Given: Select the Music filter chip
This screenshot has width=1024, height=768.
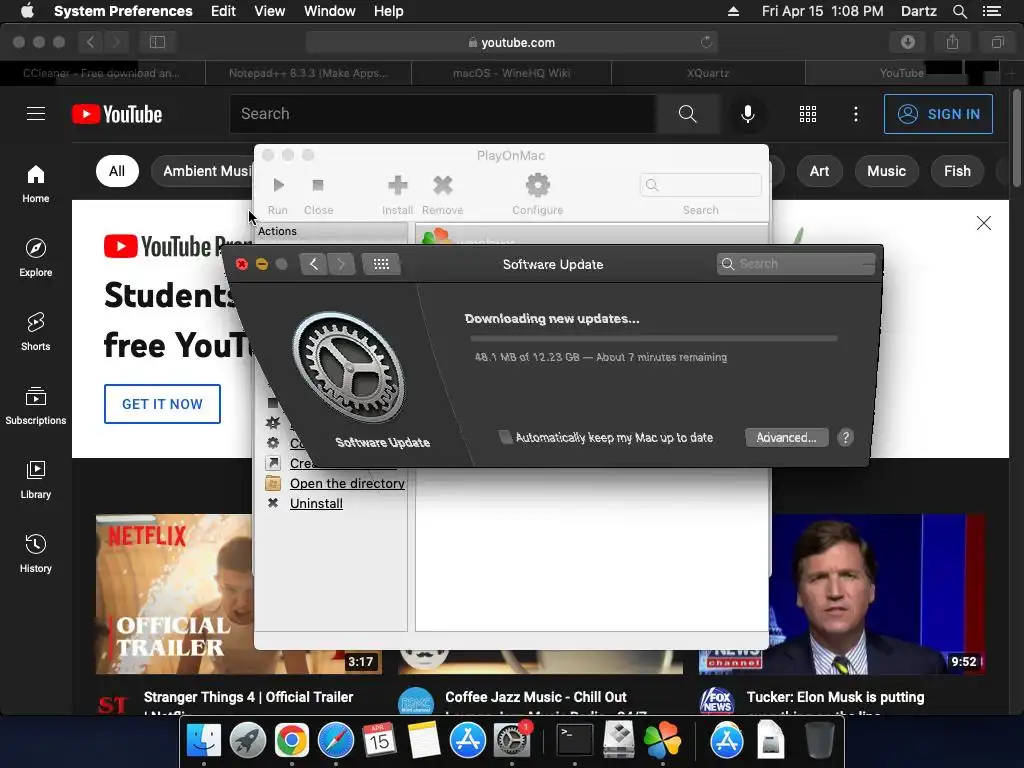Looking at the screenshot, I should (886, 171).
